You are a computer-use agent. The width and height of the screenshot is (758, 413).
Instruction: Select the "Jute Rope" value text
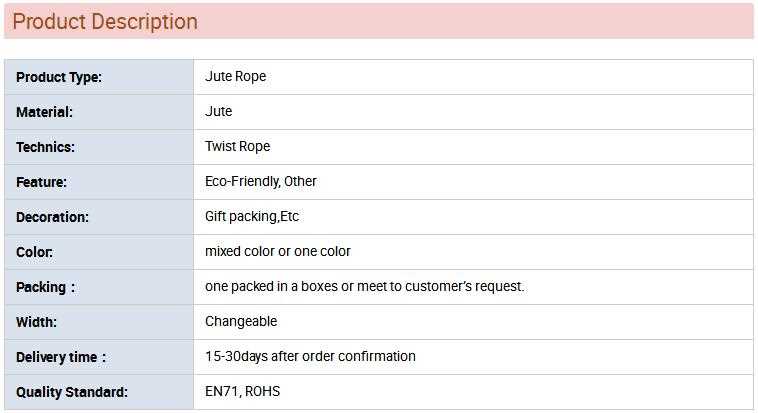235,76
